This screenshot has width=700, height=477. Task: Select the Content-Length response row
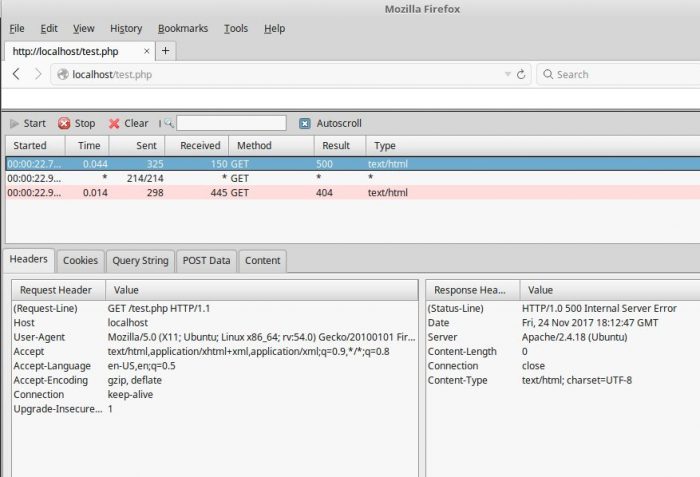563,351
